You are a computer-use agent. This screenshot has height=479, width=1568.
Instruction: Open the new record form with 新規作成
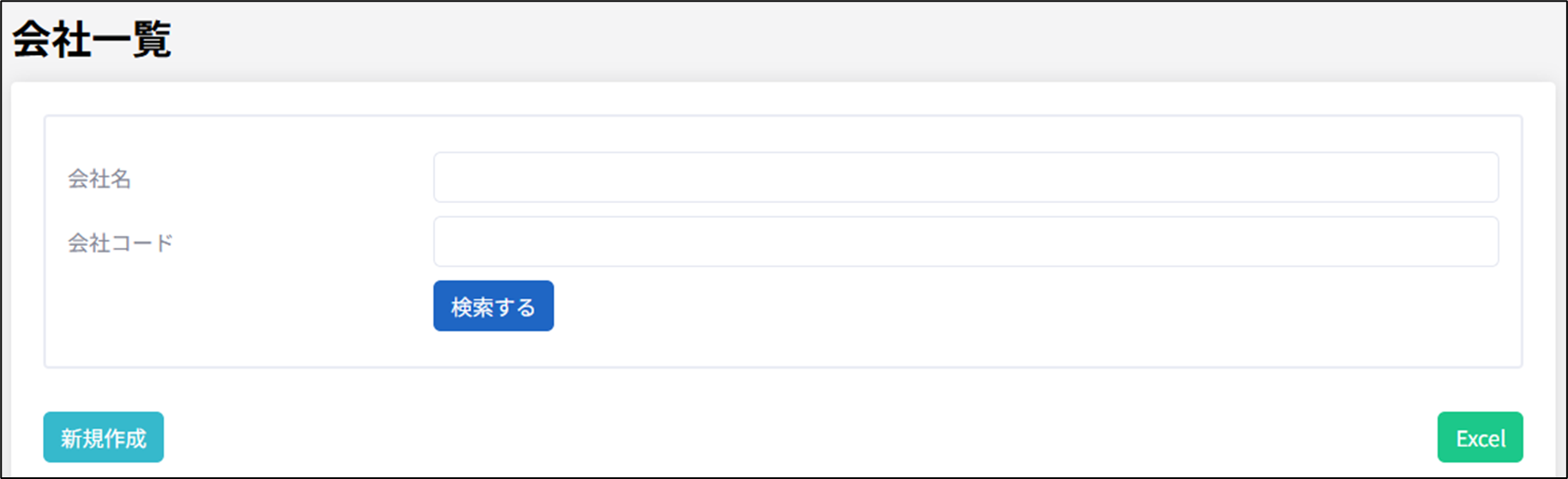tap(104, 438)
